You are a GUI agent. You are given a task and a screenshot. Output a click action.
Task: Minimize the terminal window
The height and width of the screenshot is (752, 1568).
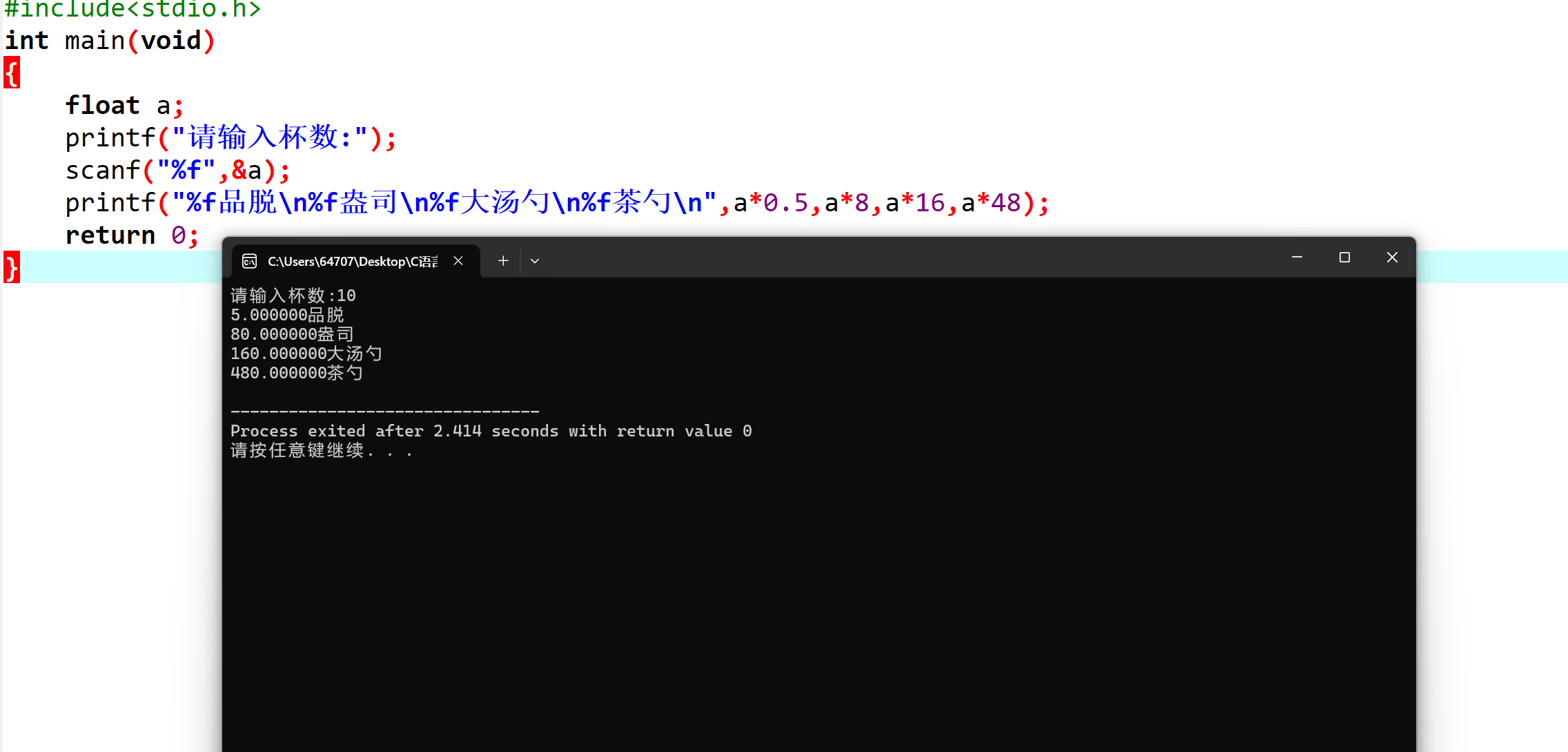click(1297, 258)
